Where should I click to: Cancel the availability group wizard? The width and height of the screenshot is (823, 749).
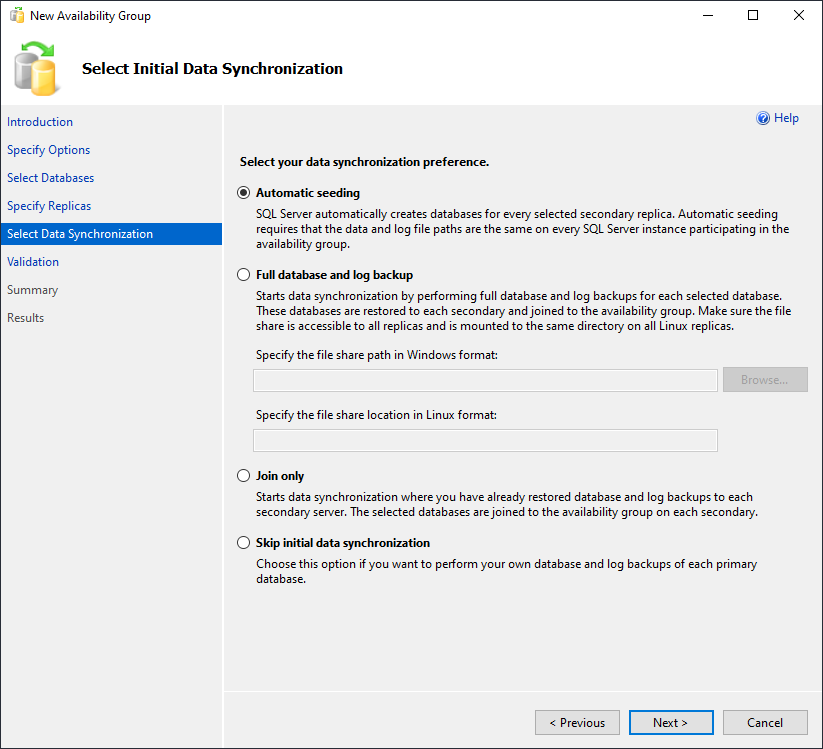(765, 723)
